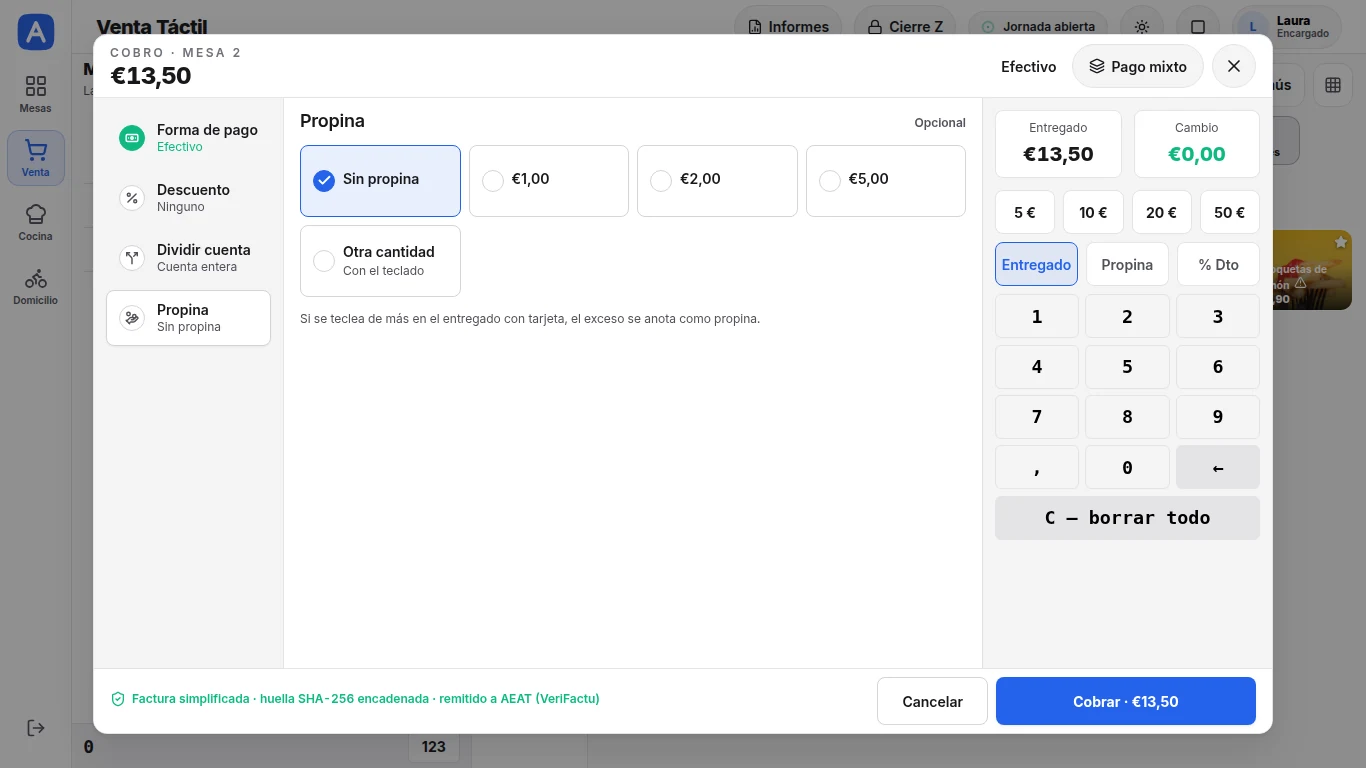
Task: Click the Entregado €13,50 amount field
Action: [x=1058, y=144]
